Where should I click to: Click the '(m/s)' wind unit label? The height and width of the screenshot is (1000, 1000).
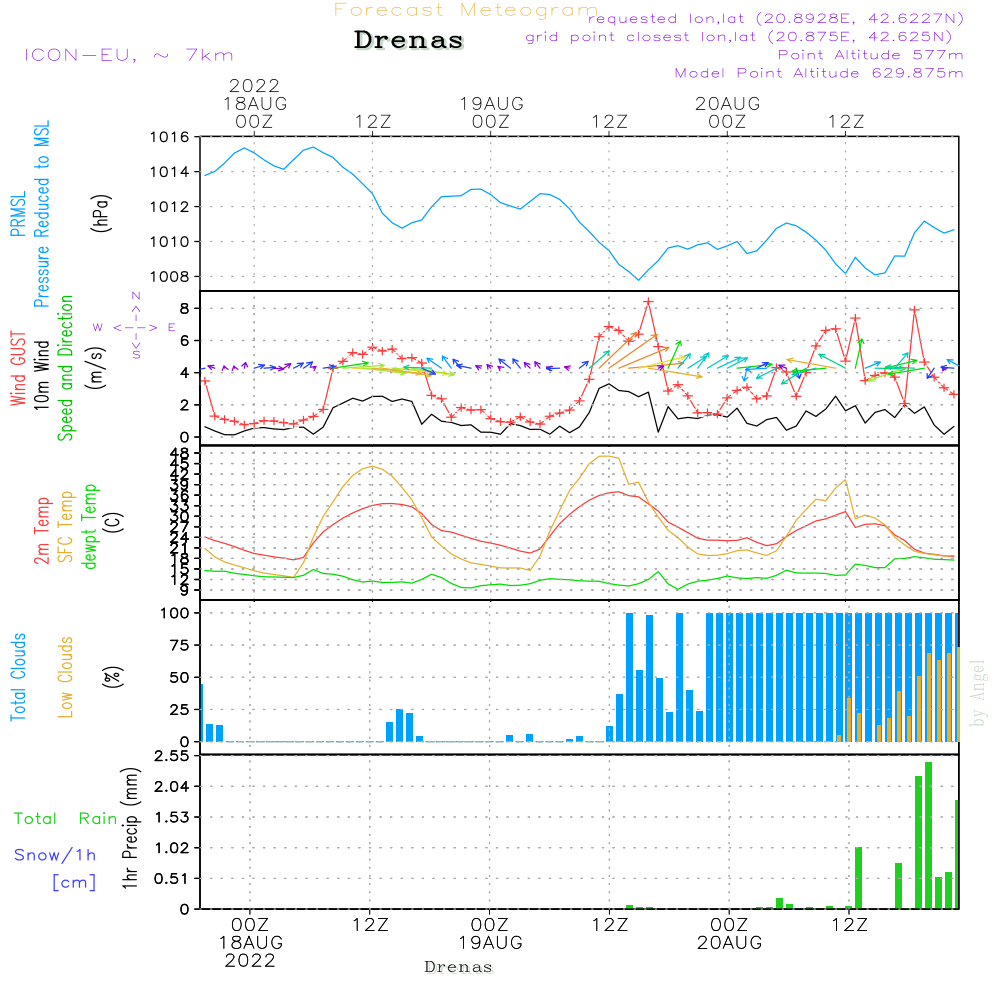96,368
